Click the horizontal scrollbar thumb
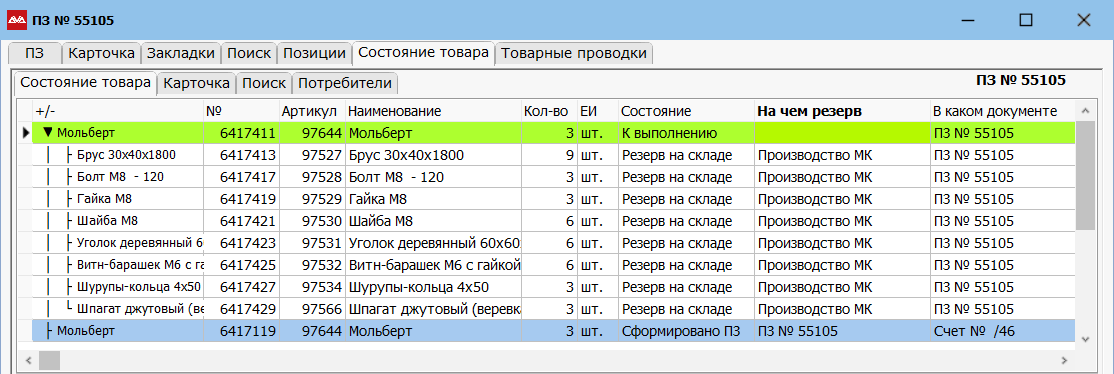Screen dimensions: 1114x374 [x=49, y=360]
